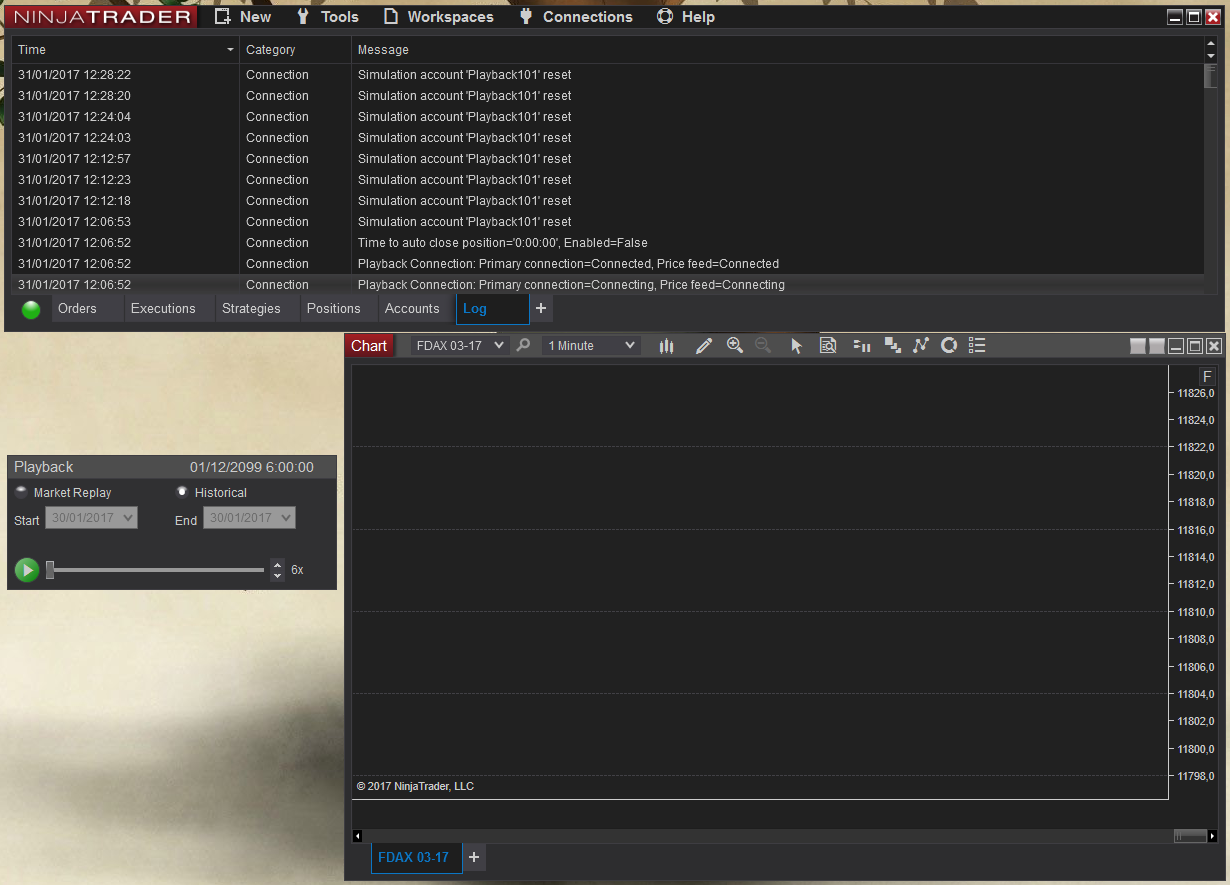Click the zoom in magnifier on chart toolbar

click(x=735, y=345)
